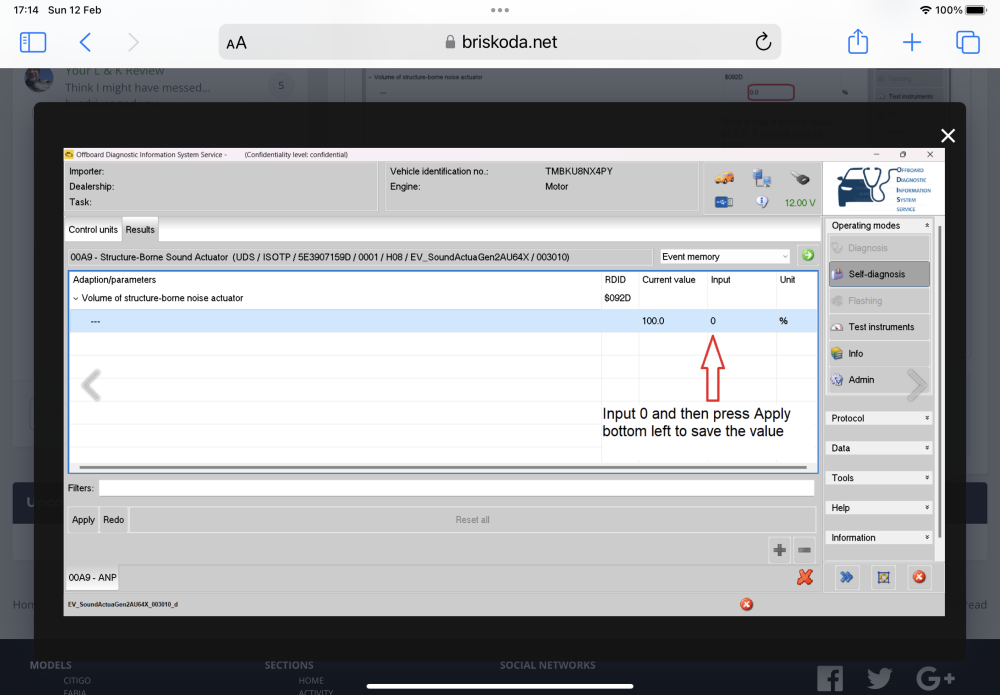Click the ignition key icon
This screenshot has width=1000, height=695.
800,179
